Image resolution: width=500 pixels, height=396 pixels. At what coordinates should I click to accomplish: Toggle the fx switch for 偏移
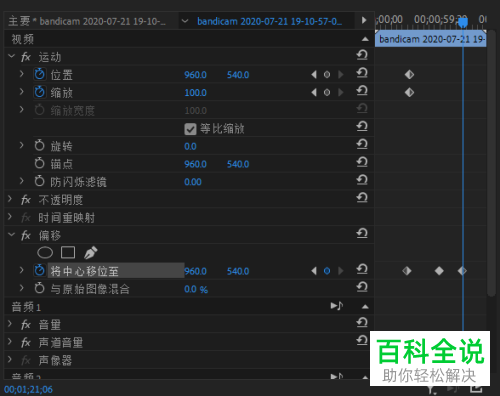tap(26, 236)
